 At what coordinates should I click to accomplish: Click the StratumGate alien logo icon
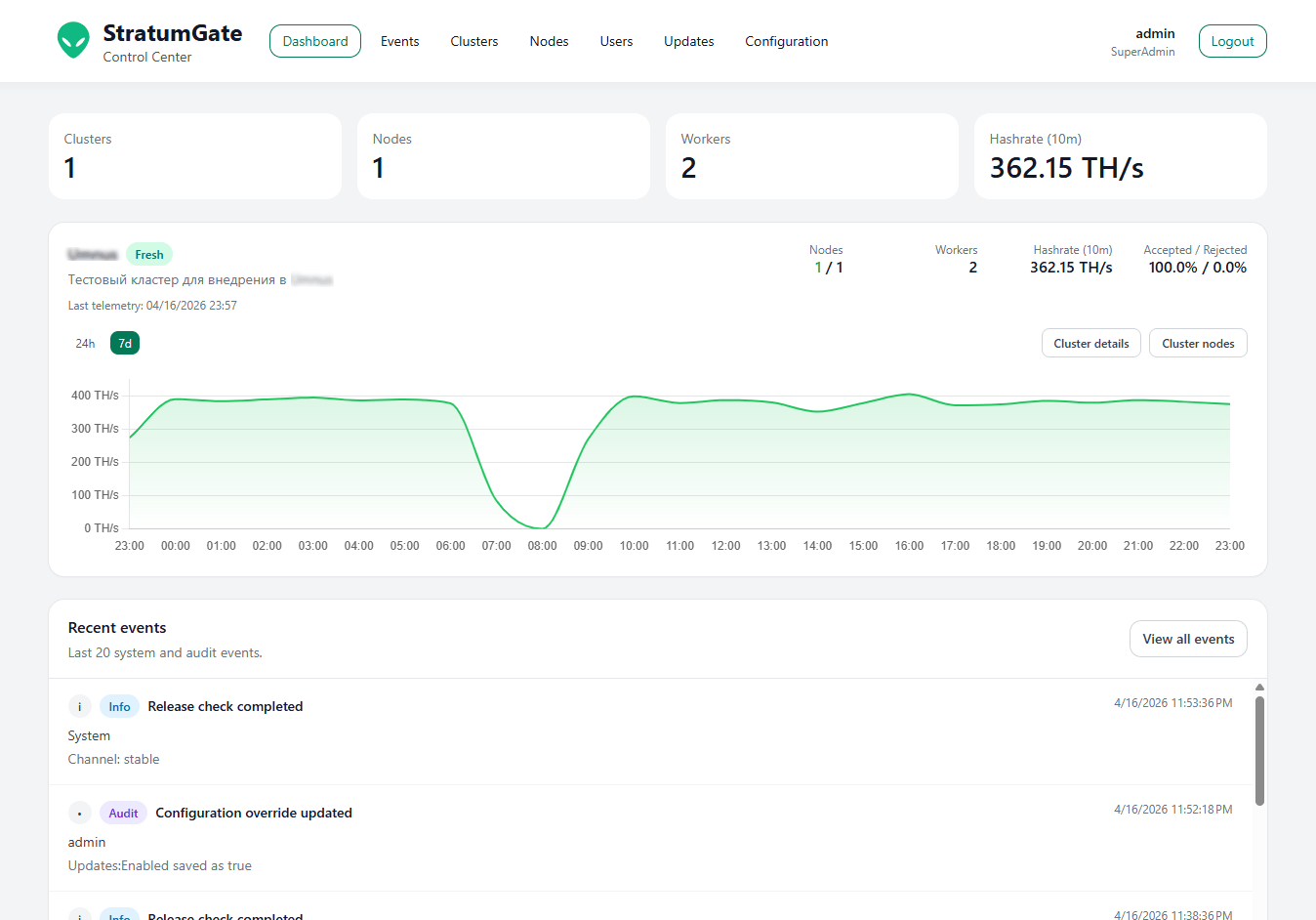pyautogui.click(x=73, y=41)
